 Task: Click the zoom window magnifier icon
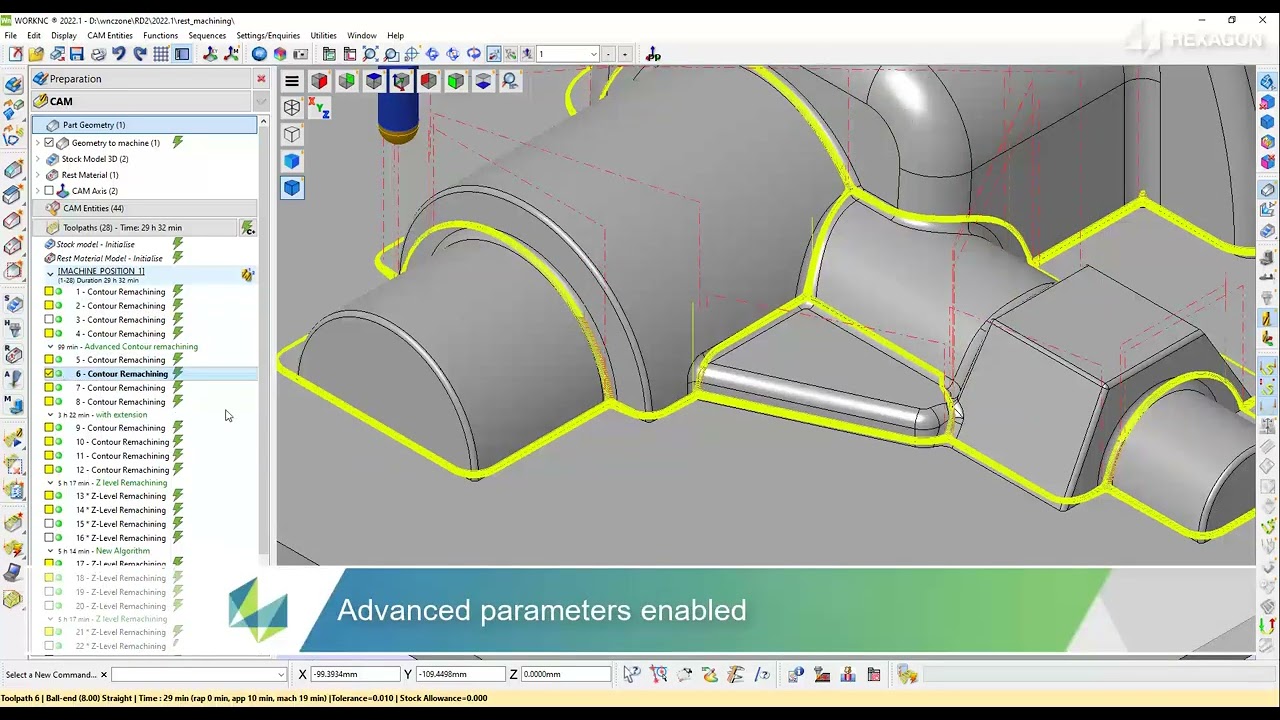[391, 54]
